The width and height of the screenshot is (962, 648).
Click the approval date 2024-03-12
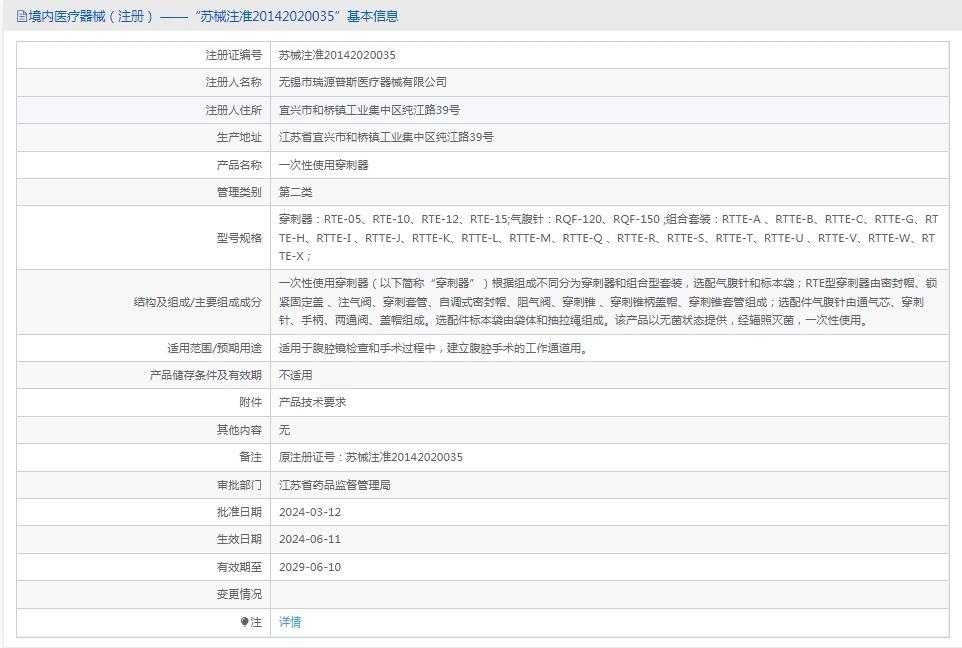310,512
